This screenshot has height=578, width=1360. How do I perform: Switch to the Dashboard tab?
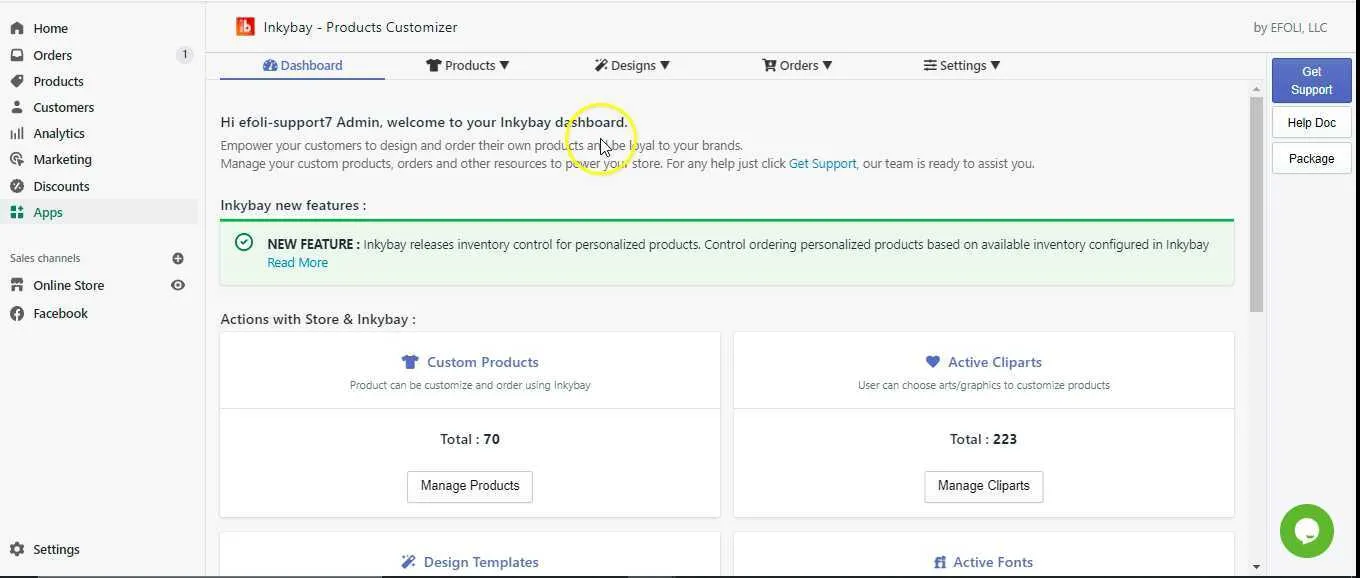click(x=302, y=65)
